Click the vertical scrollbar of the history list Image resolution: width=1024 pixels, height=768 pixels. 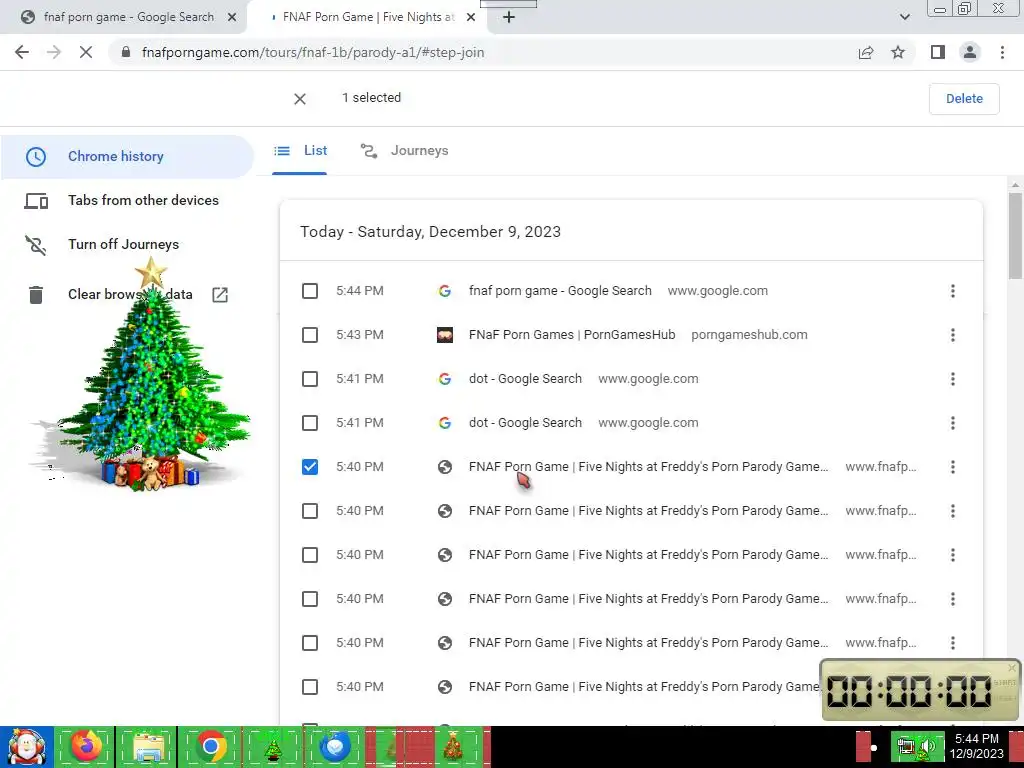pyautogui.click(x=1015, y=235)
